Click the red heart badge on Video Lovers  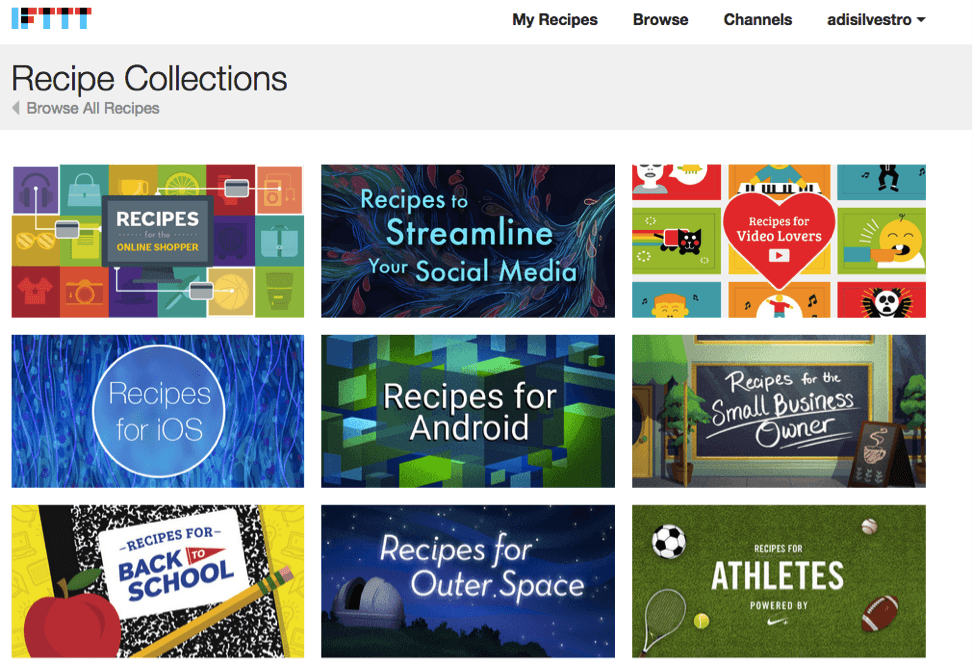778,232
